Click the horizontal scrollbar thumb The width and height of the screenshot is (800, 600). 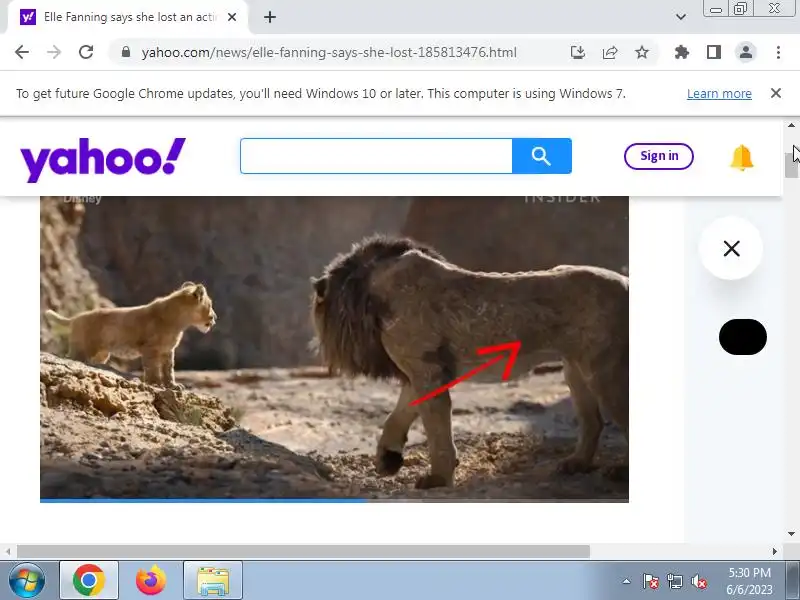pyautogui.click(x=303, y=552)
